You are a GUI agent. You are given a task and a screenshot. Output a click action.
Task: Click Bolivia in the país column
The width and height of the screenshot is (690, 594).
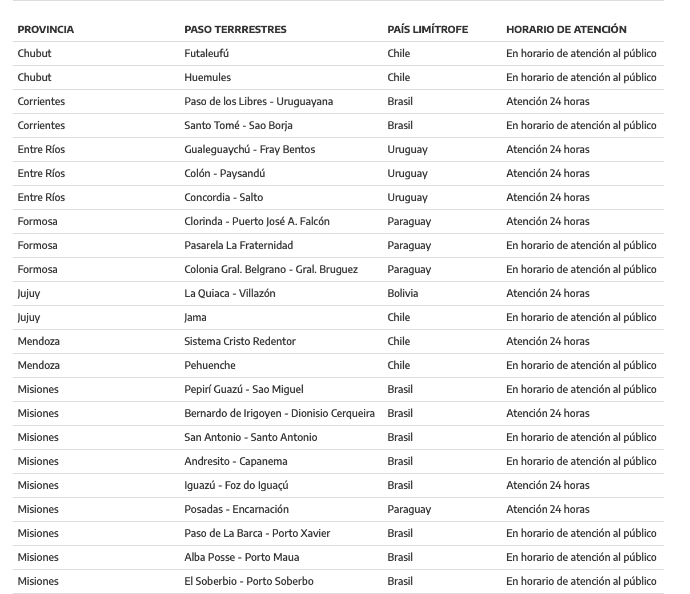pos(403,293)
